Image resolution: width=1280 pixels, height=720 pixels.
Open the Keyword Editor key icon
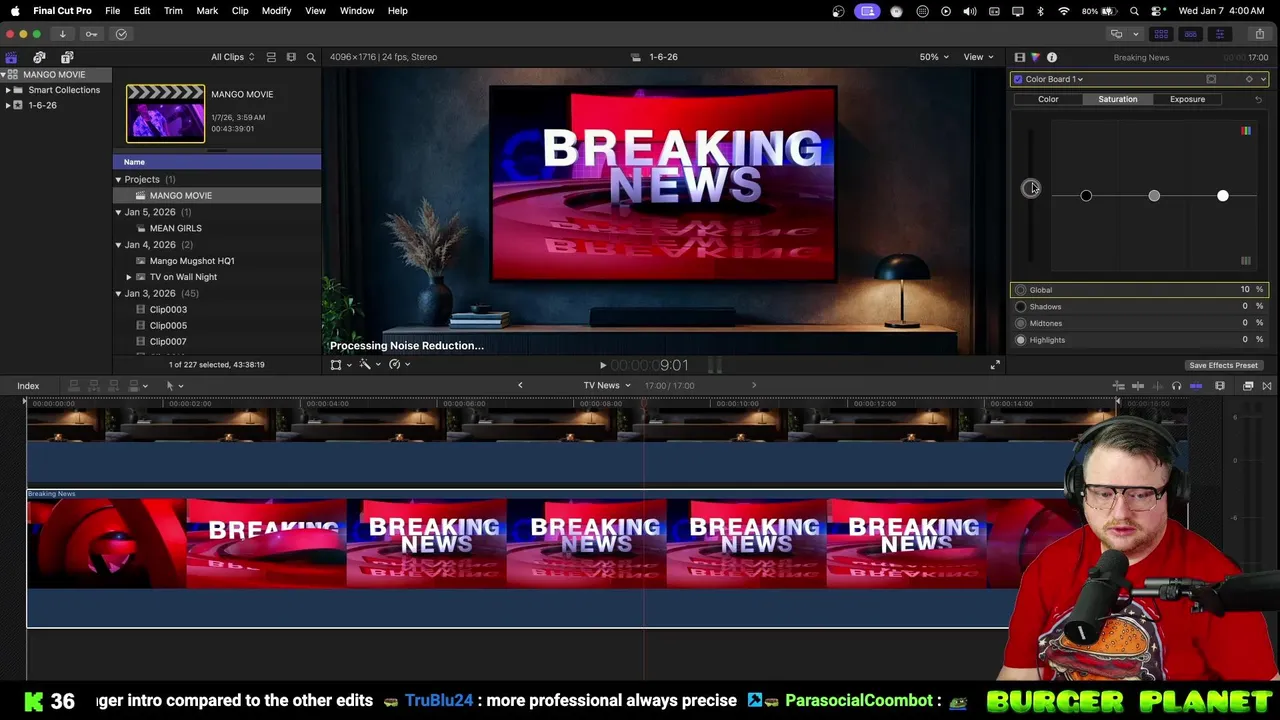[91, 34]
